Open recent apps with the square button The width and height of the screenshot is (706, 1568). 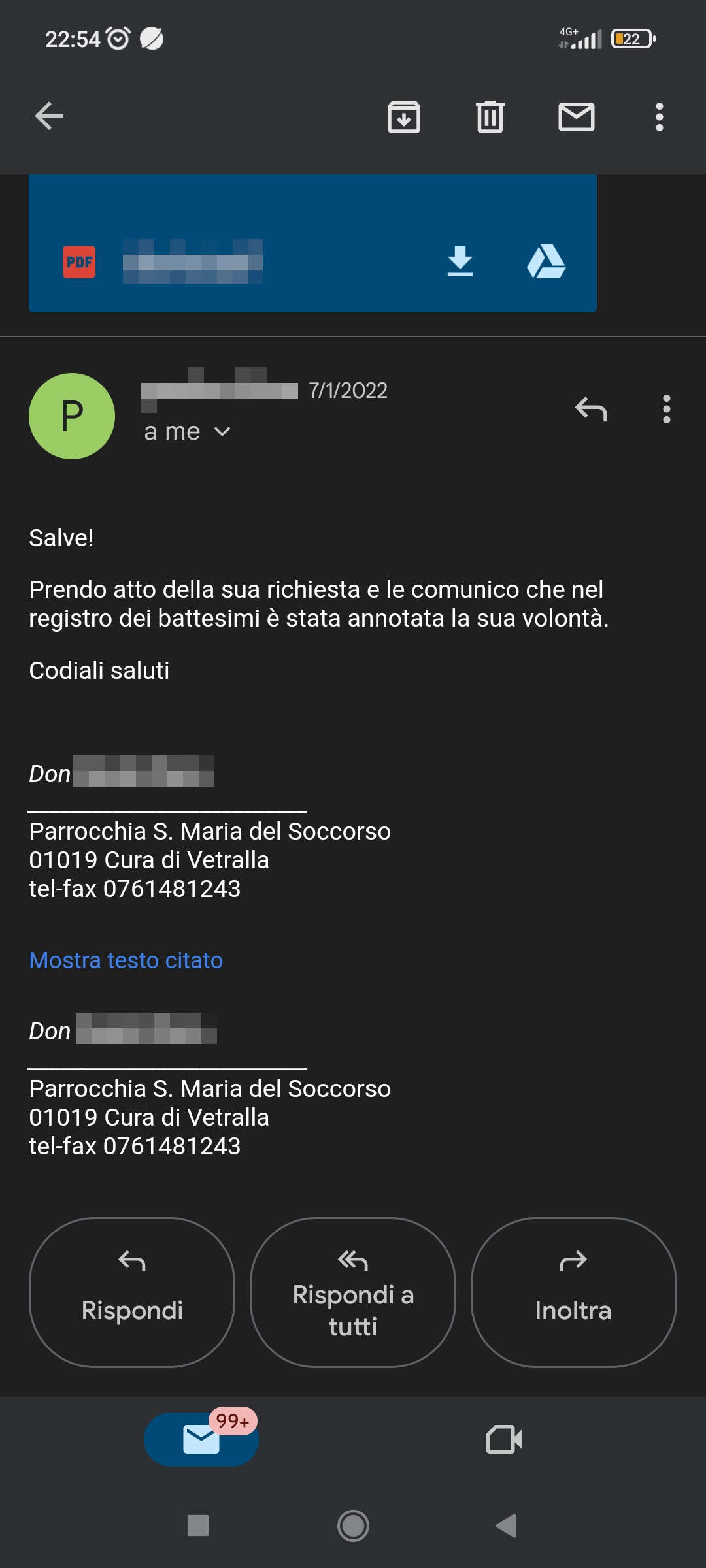pos(198,1526)
